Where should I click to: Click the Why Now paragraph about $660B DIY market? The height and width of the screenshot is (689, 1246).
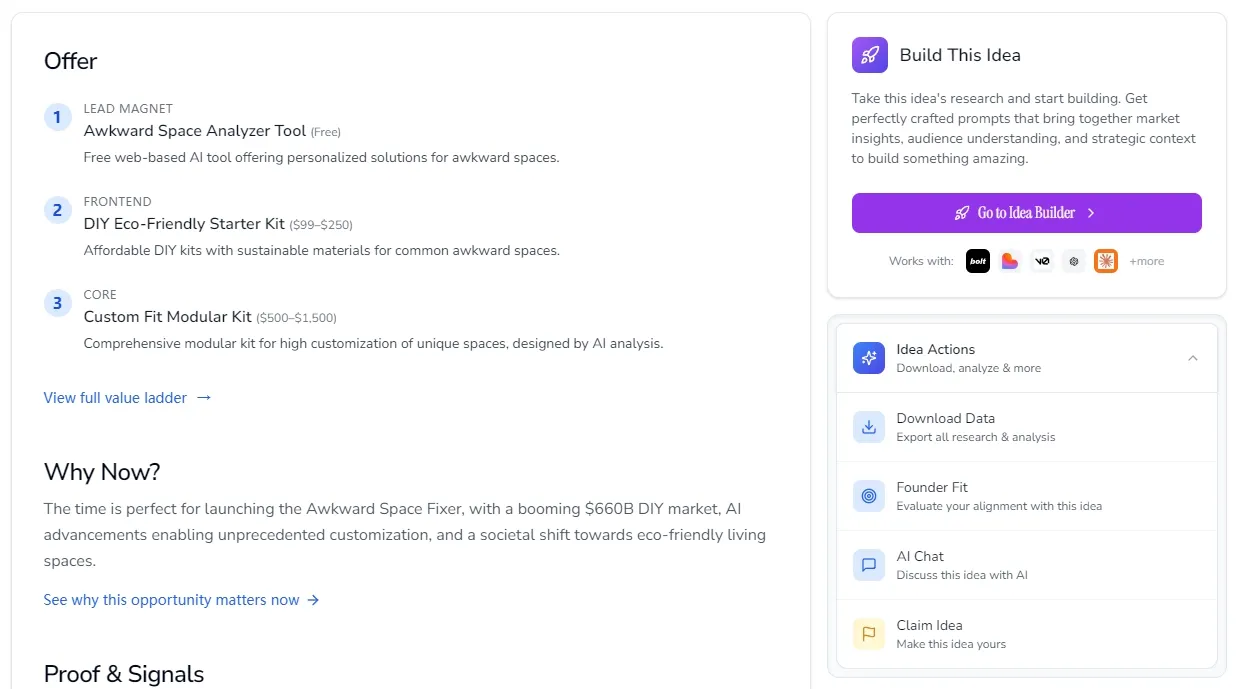pos(405,535)
